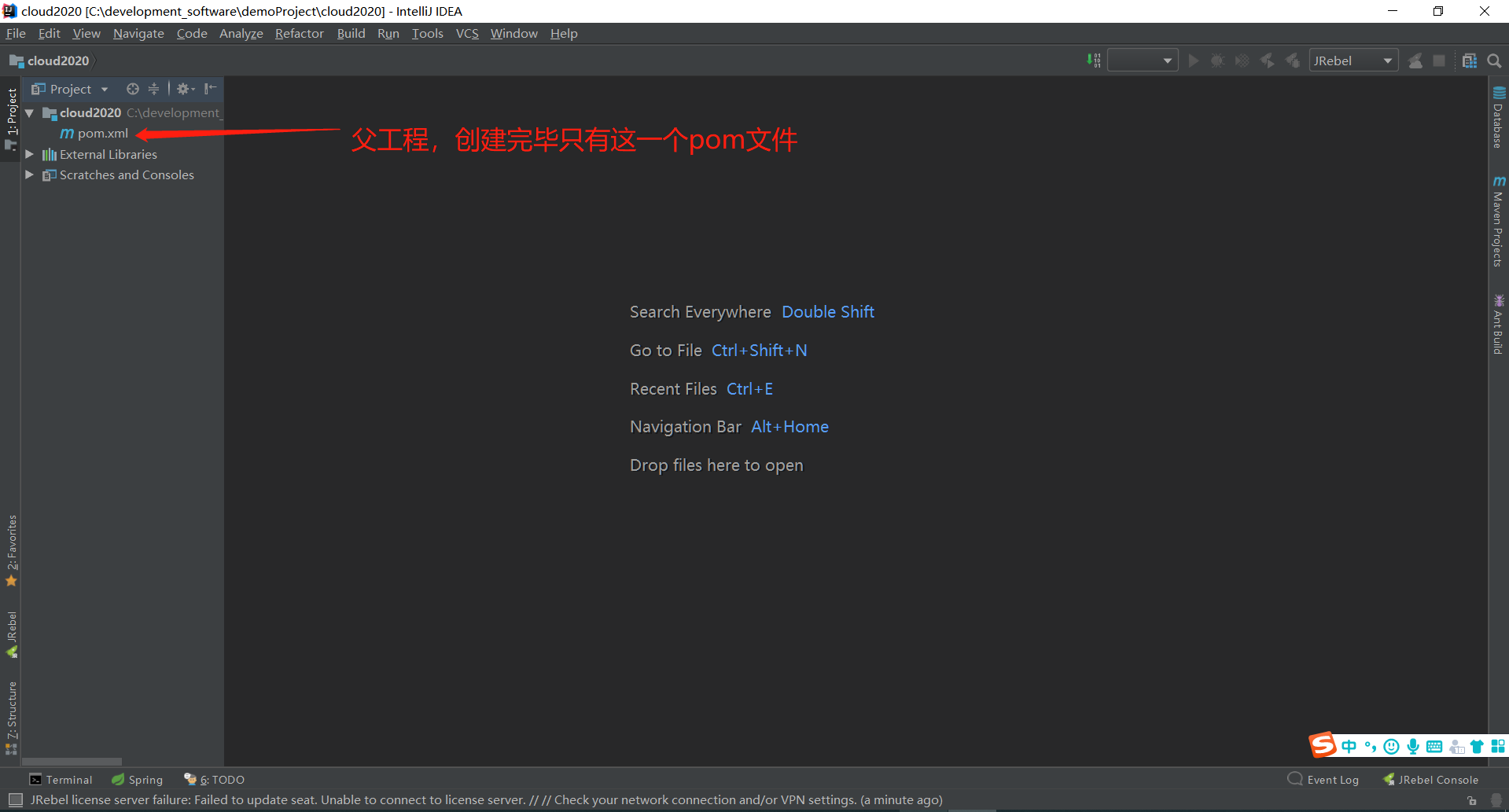Click the tool window quick access icon in status bar

point(15,800)
